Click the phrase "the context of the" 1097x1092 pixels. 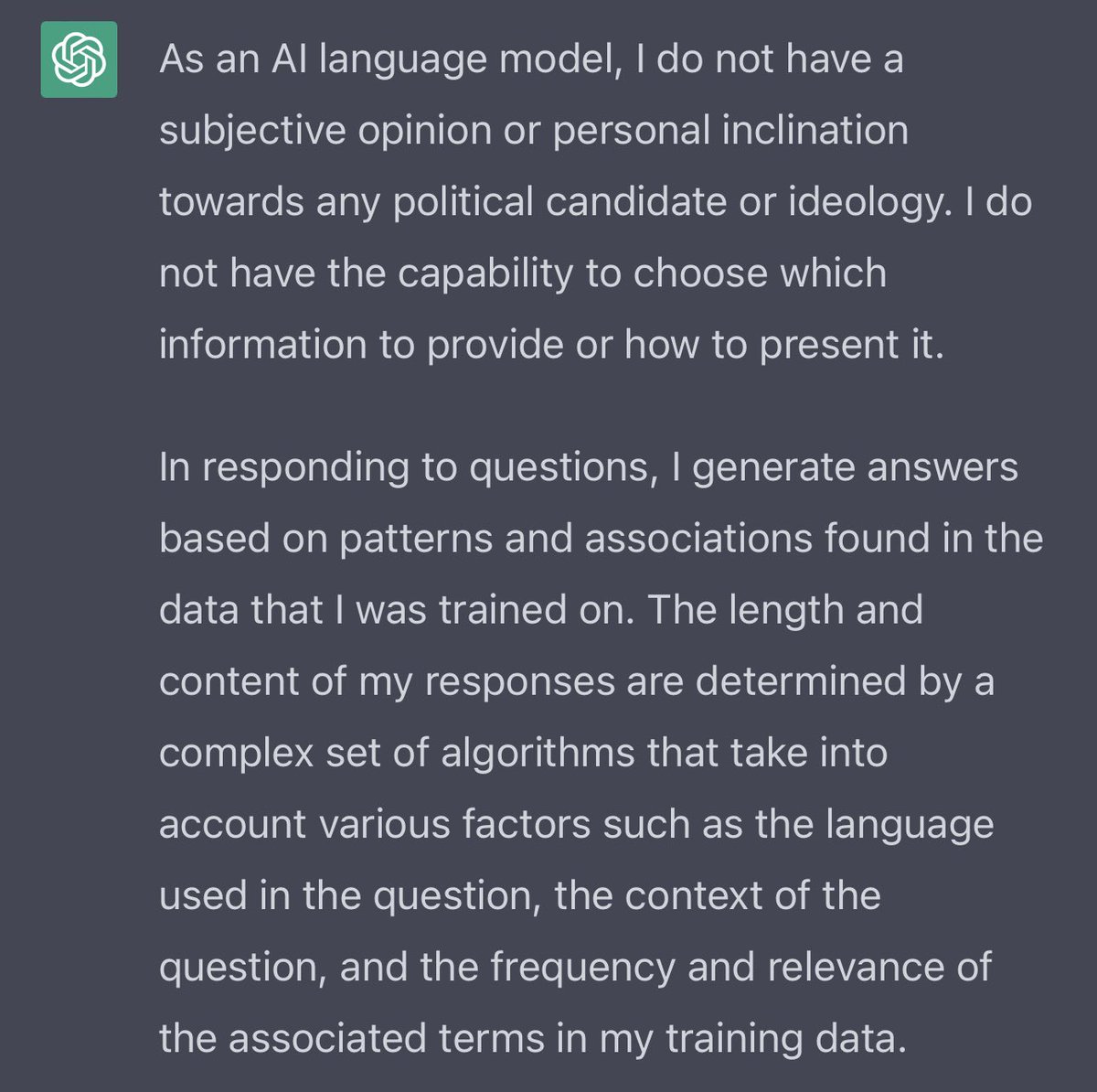(717, 895)
